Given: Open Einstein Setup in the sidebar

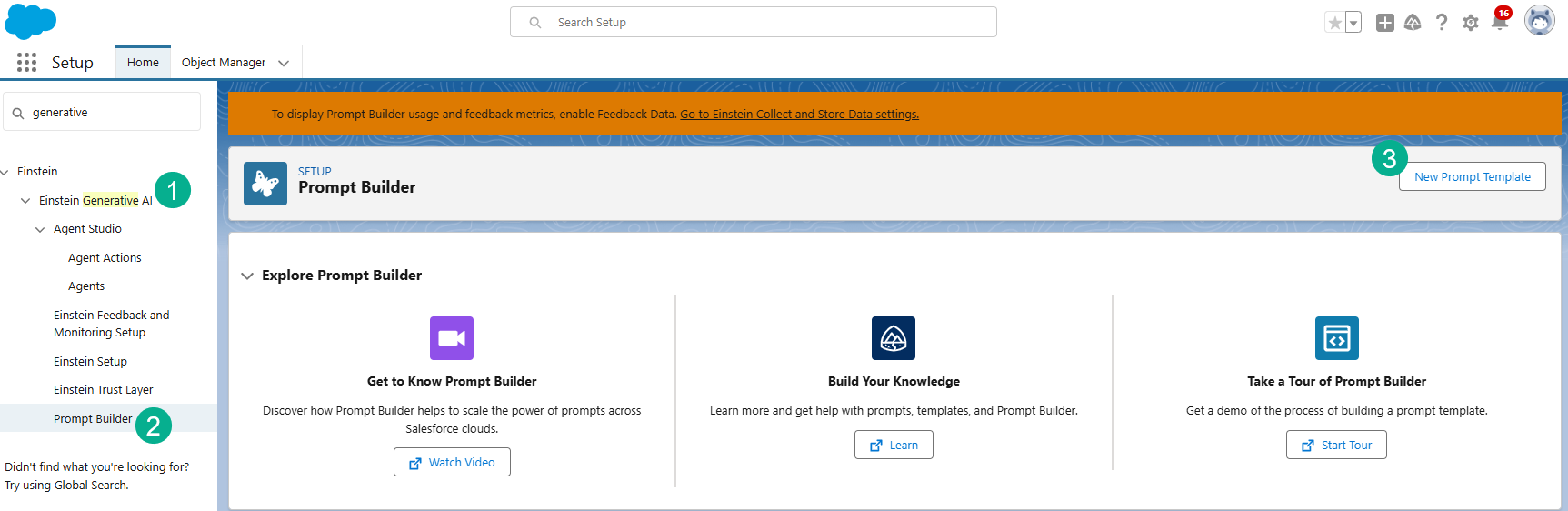Looking at the screenshot, I should pos(90,362).
